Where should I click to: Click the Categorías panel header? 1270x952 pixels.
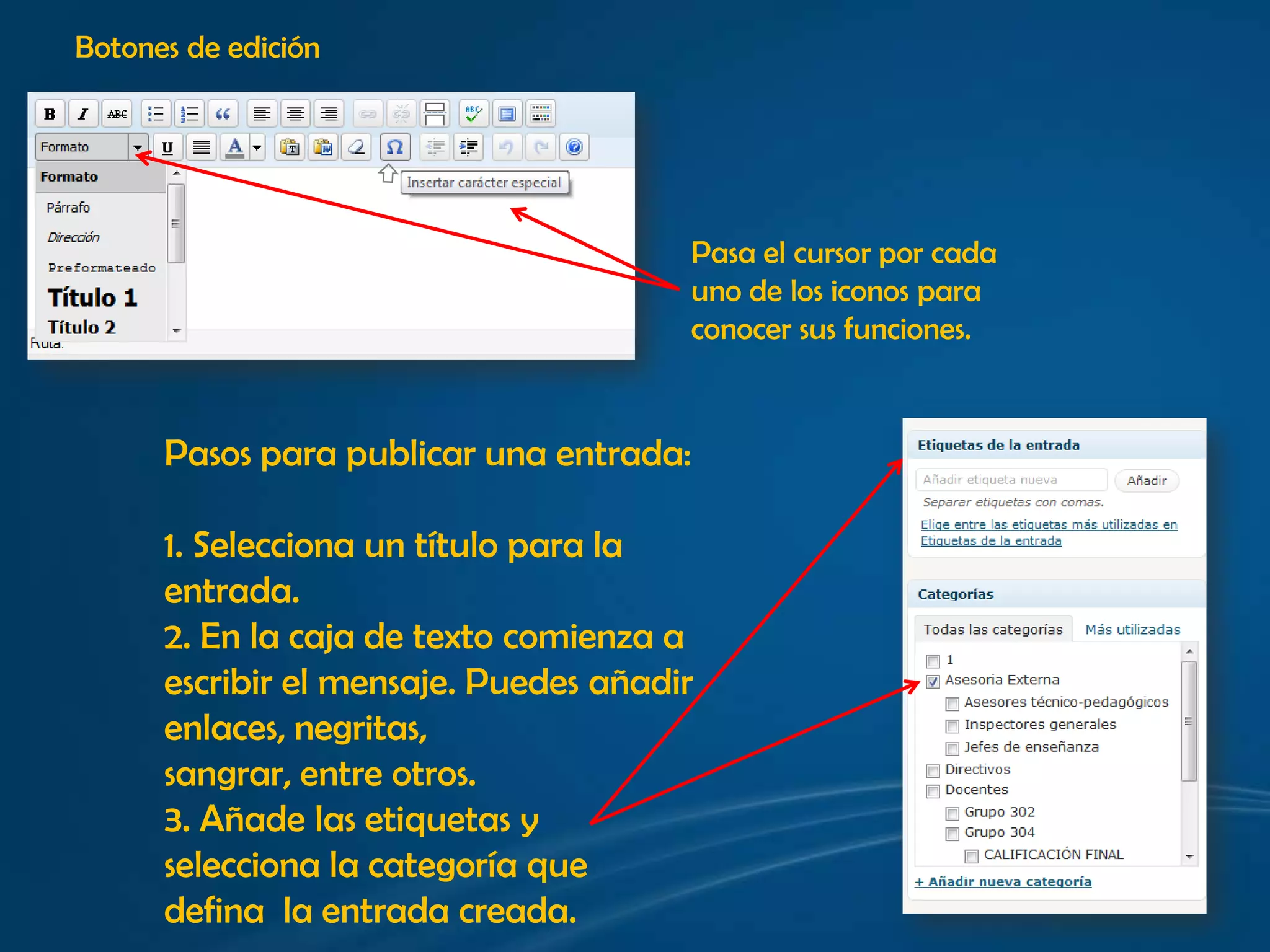point(1057,594)
